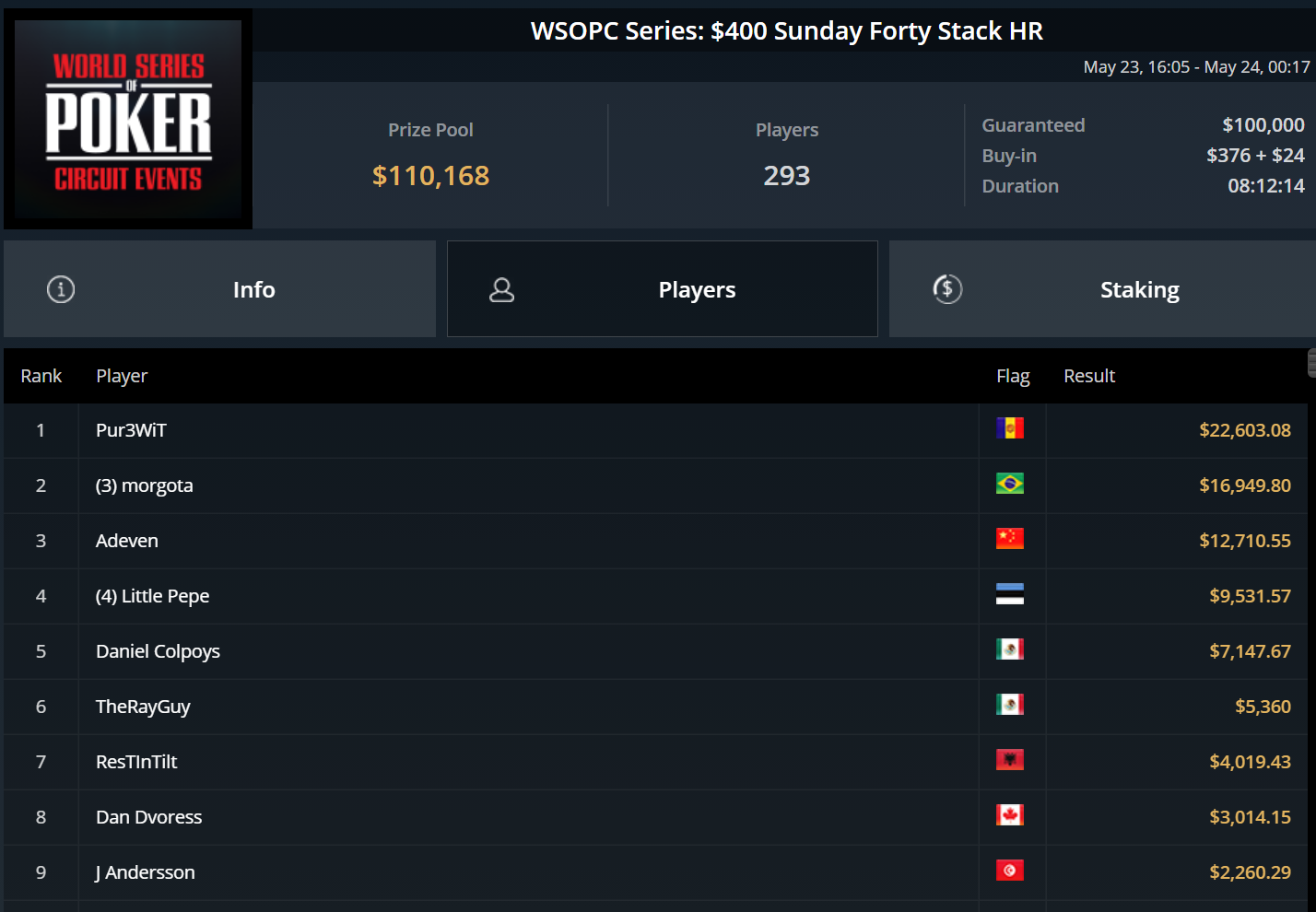The image size is (1316, 912).
Task: Click the Player column header
Action: 122,376
